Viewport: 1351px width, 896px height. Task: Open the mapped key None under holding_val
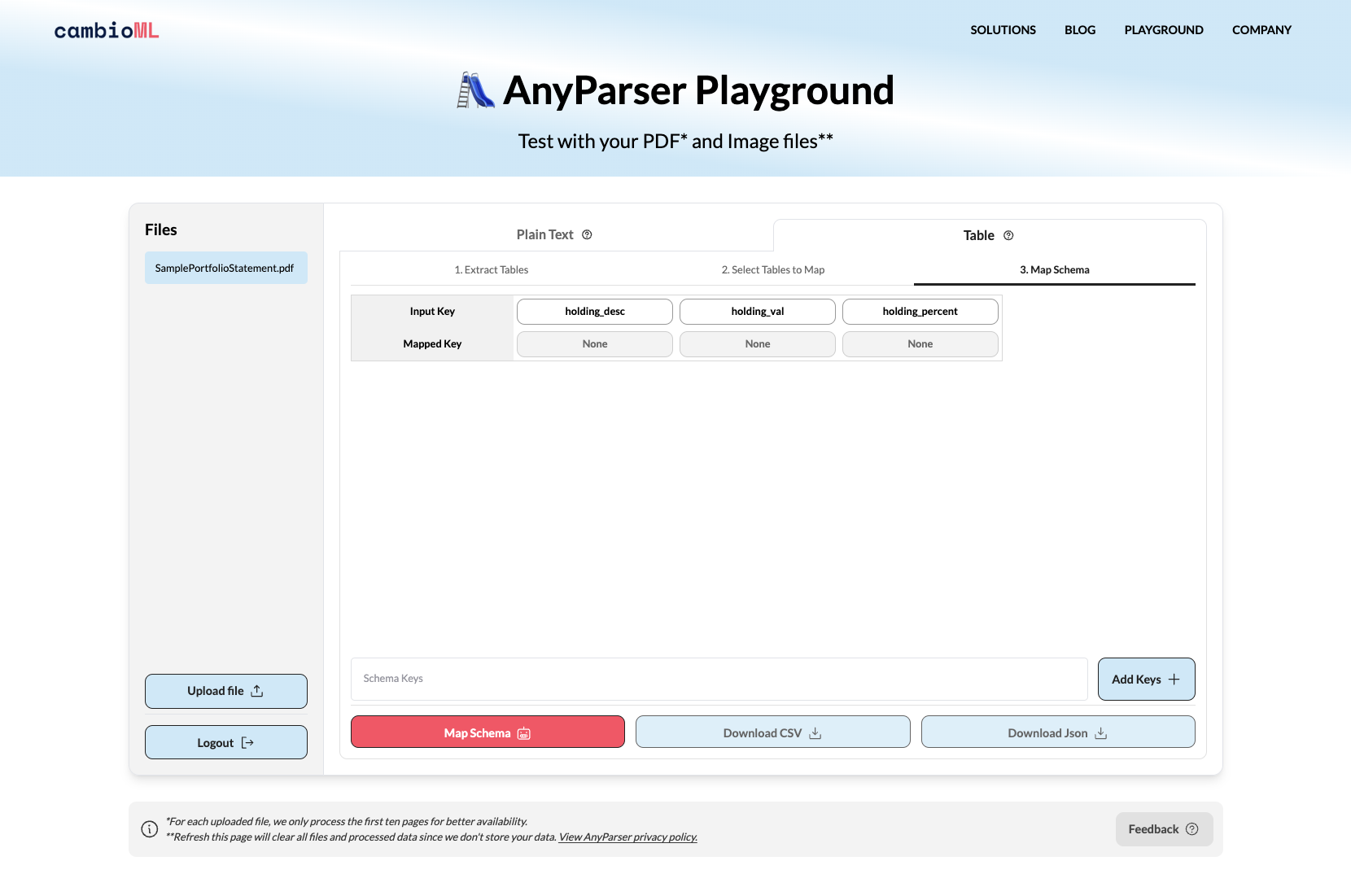tap(758, 344)
